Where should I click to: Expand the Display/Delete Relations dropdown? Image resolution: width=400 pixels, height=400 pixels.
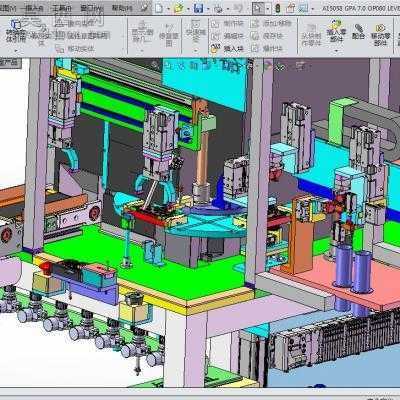coord(143,51)
